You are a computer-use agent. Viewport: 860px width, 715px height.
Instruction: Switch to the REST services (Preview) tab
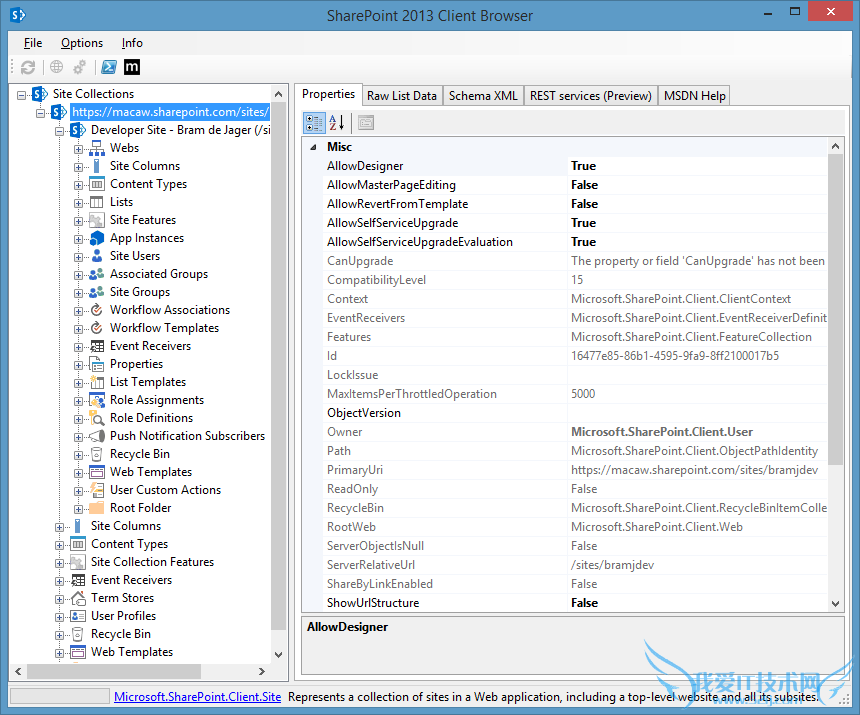590,95
